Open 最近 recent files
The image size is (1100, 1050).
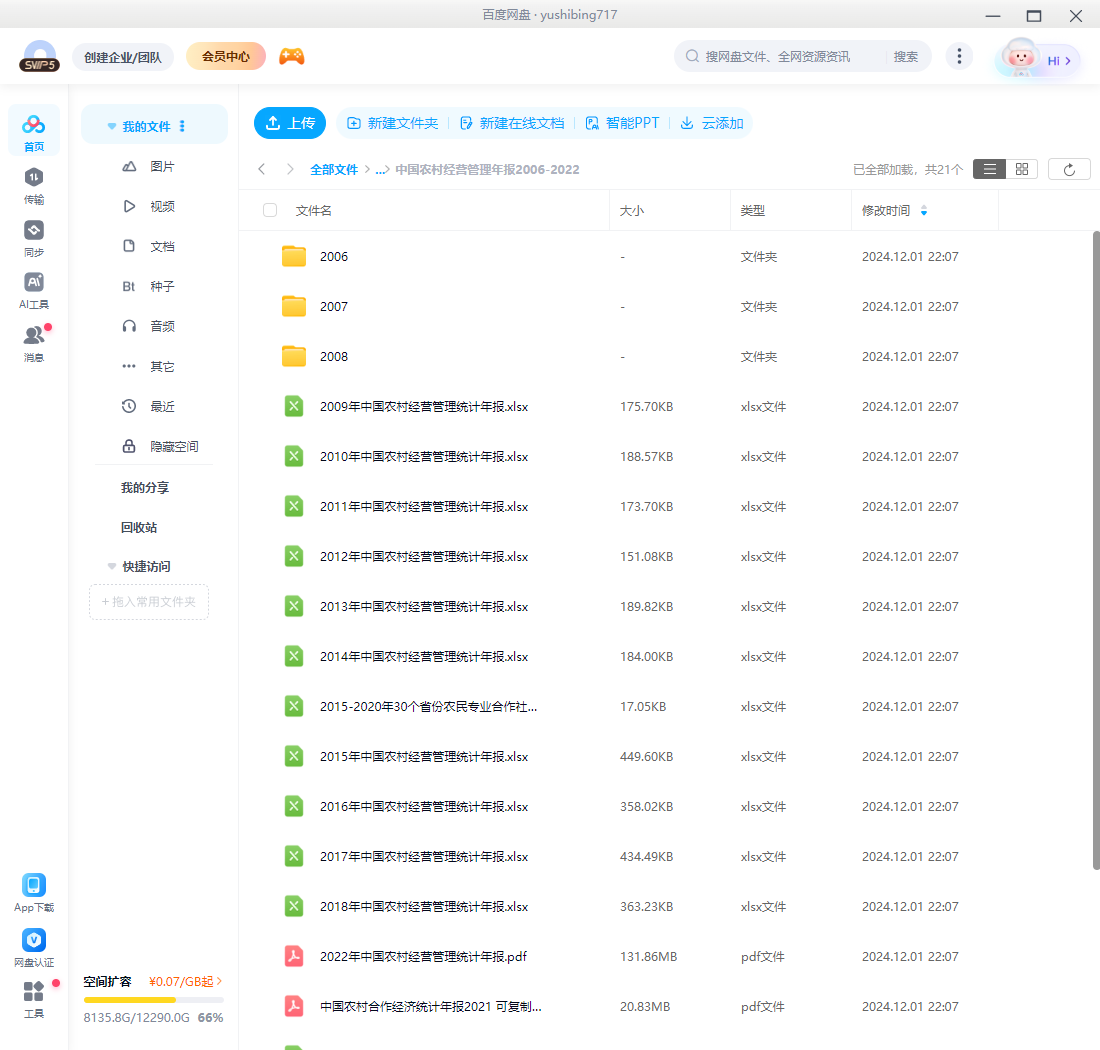coord(148,406)
